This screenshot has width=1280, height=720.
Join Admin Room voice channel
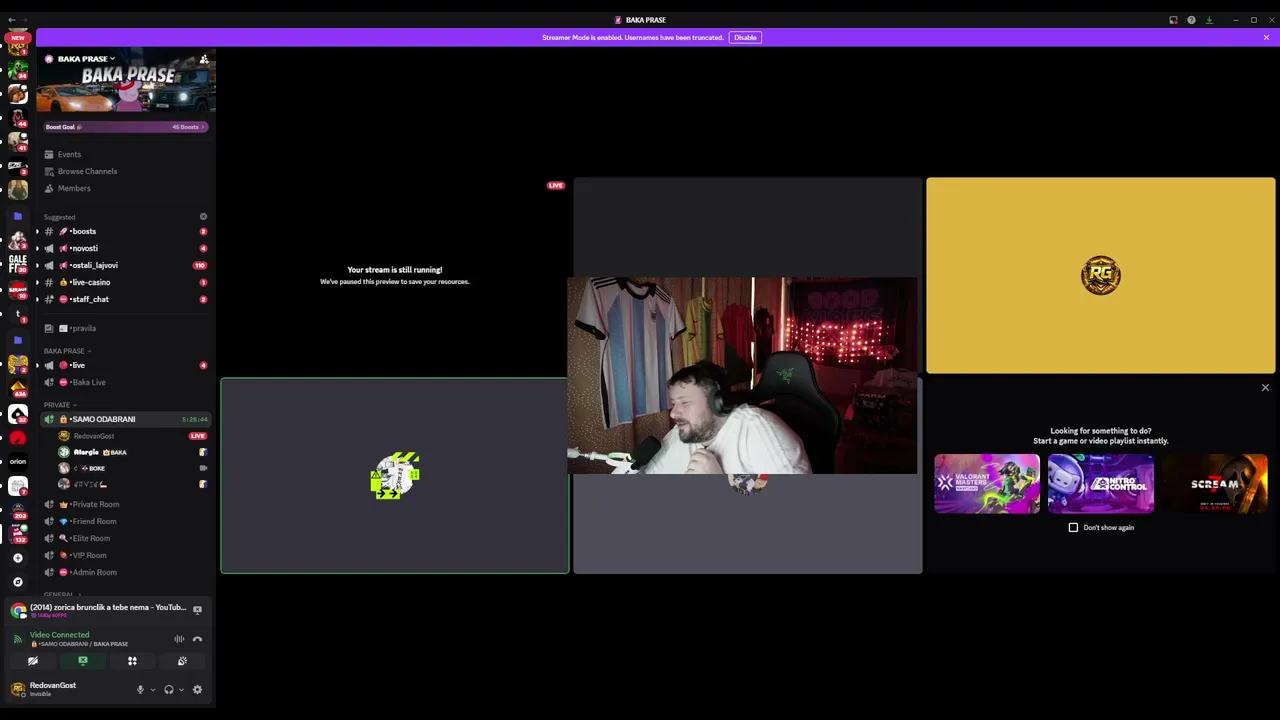(x=125, y=572)
